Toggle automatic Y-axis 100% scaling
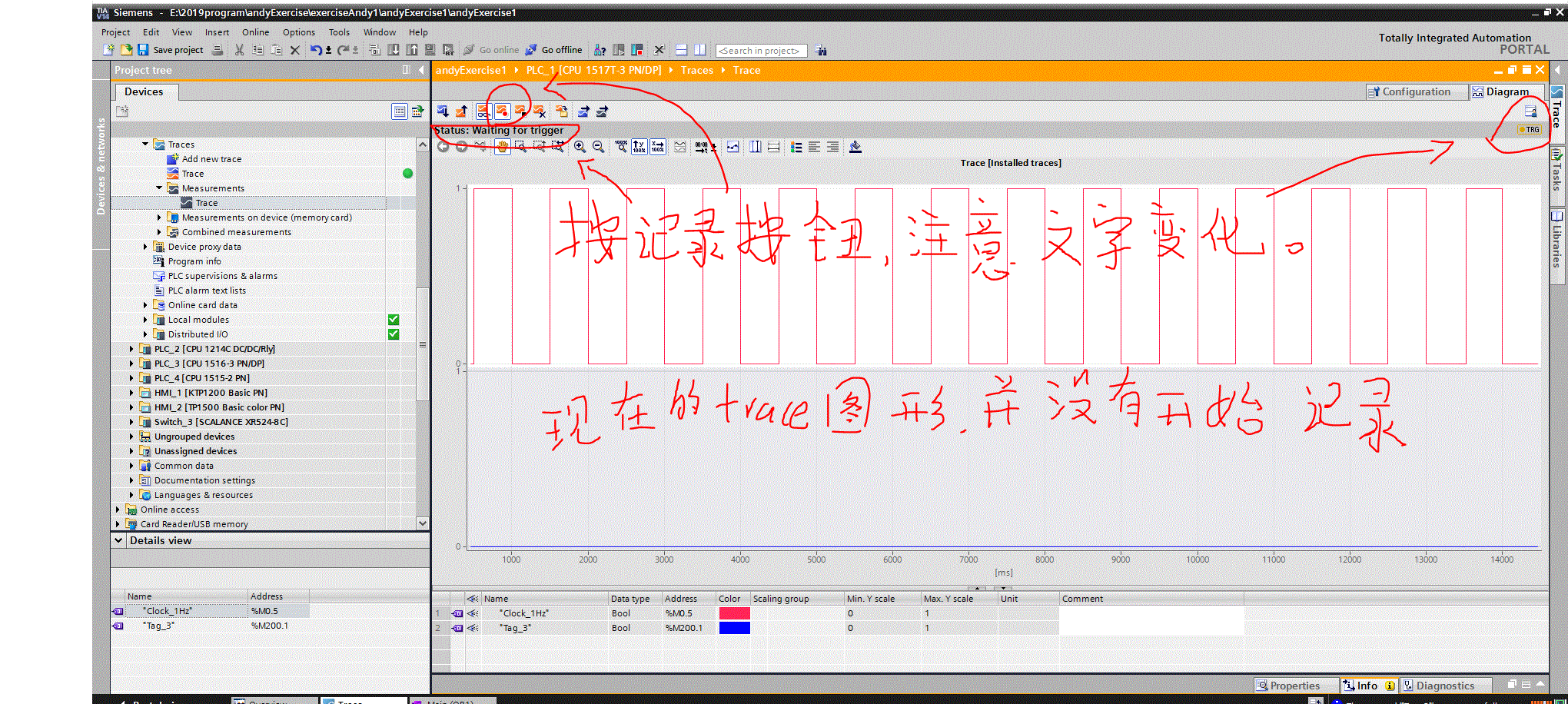This screenshot has width=1568, height=704. [x=639, y=147]
